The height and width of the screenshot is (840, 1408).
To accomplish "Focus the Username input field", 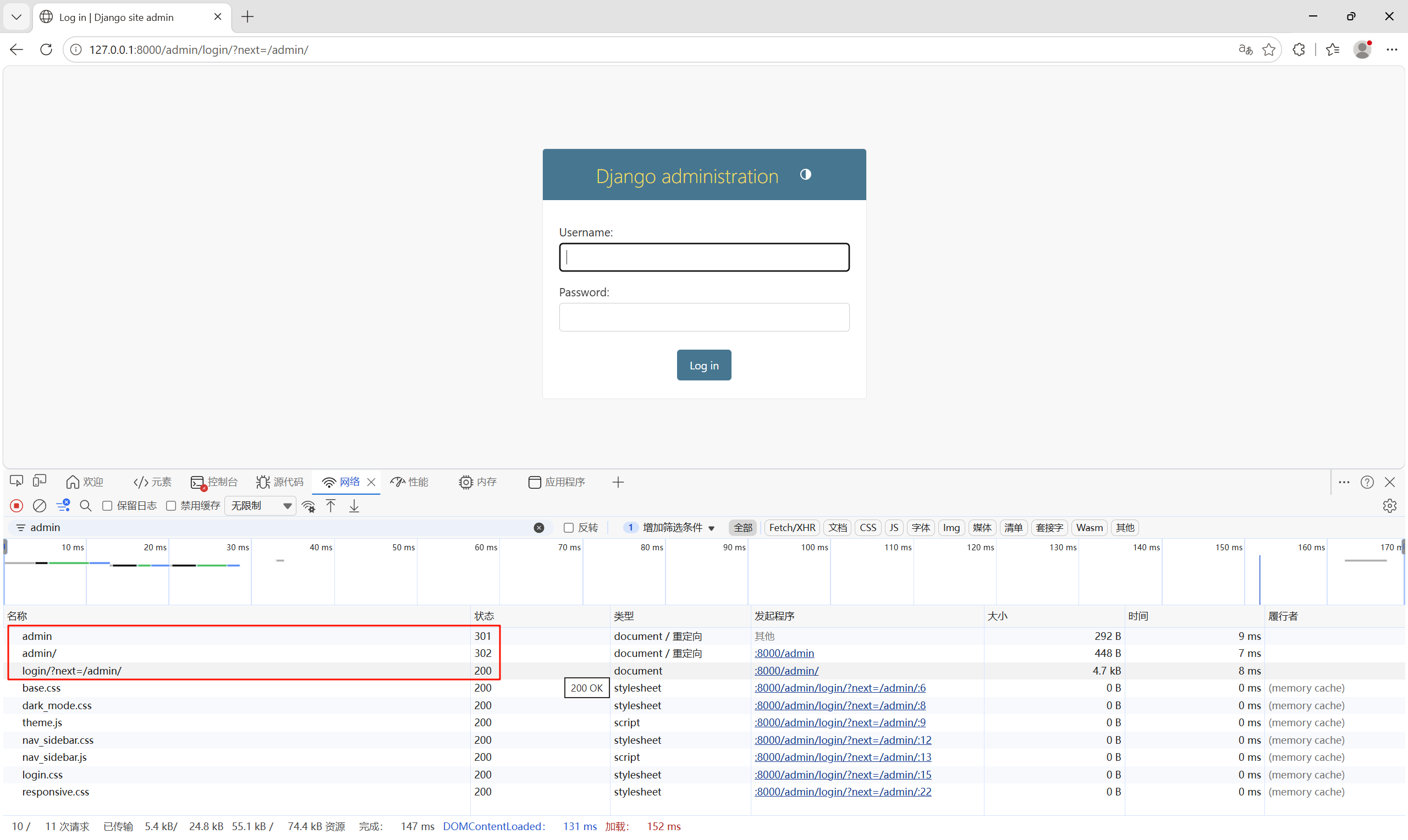I will [x=703, y=257].
